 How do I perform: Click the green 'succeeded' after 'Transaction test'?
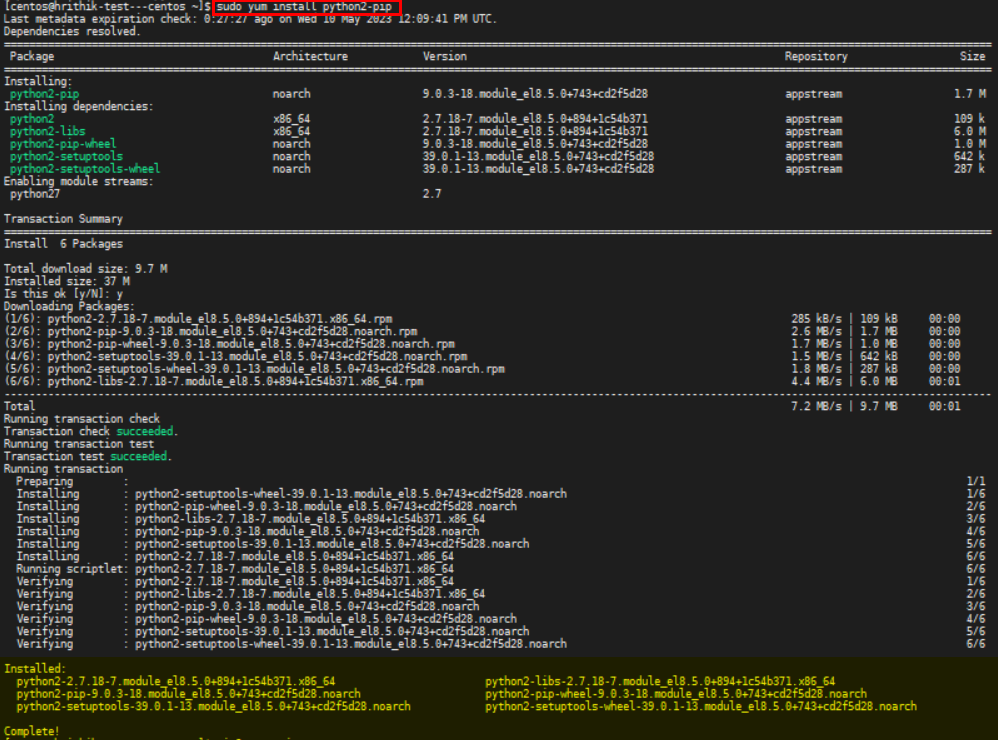(139, 456)
